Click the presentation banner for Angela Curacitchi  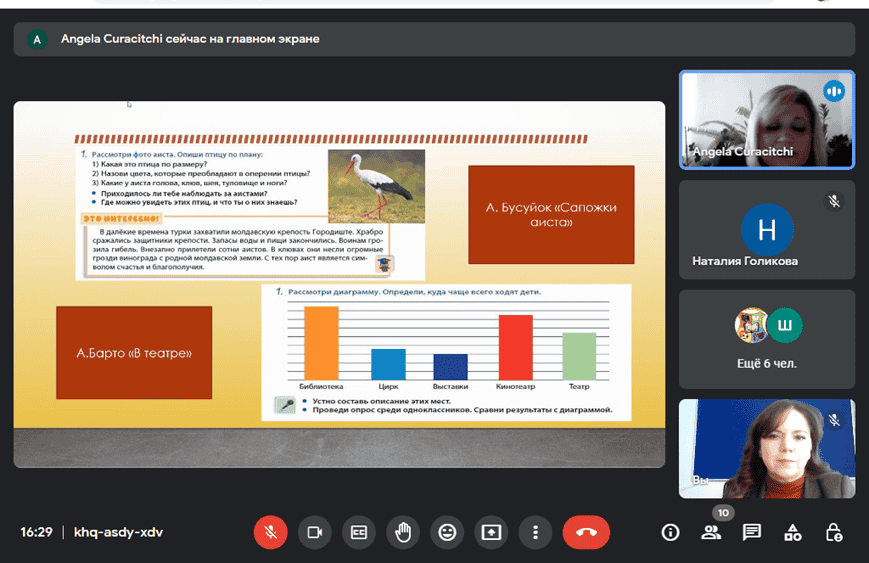434,39
